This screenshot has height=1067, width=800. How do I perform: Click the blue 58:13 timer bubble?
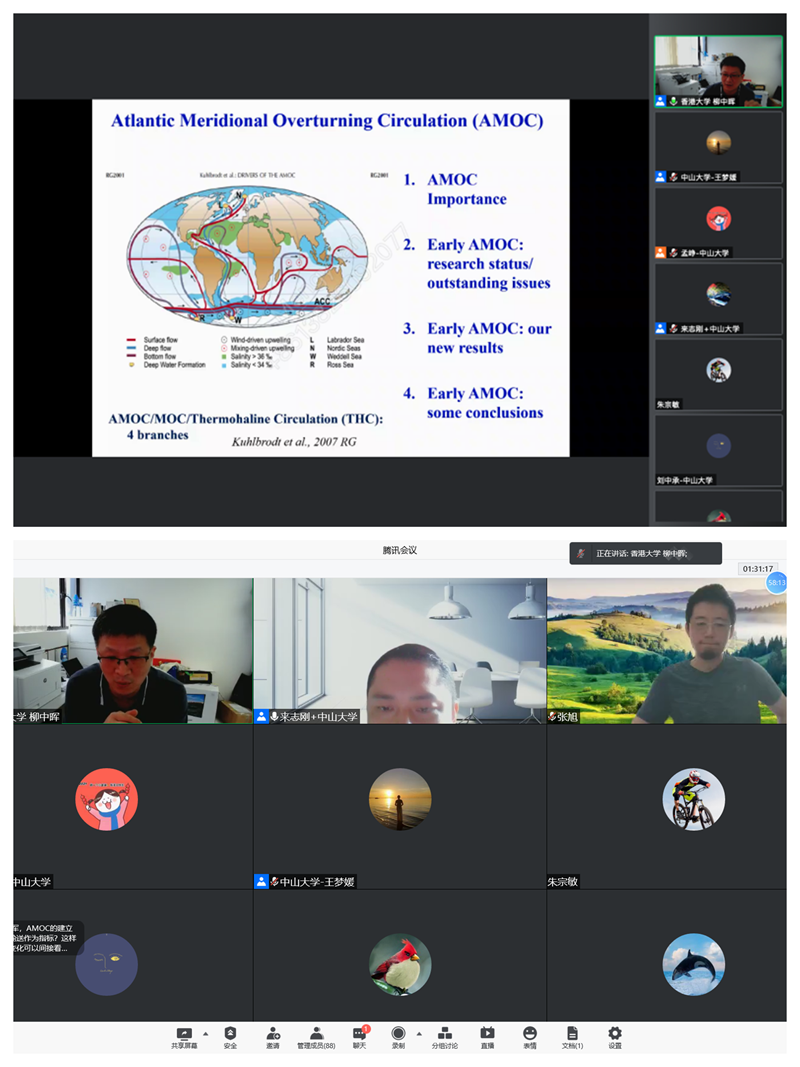[776, 582]
